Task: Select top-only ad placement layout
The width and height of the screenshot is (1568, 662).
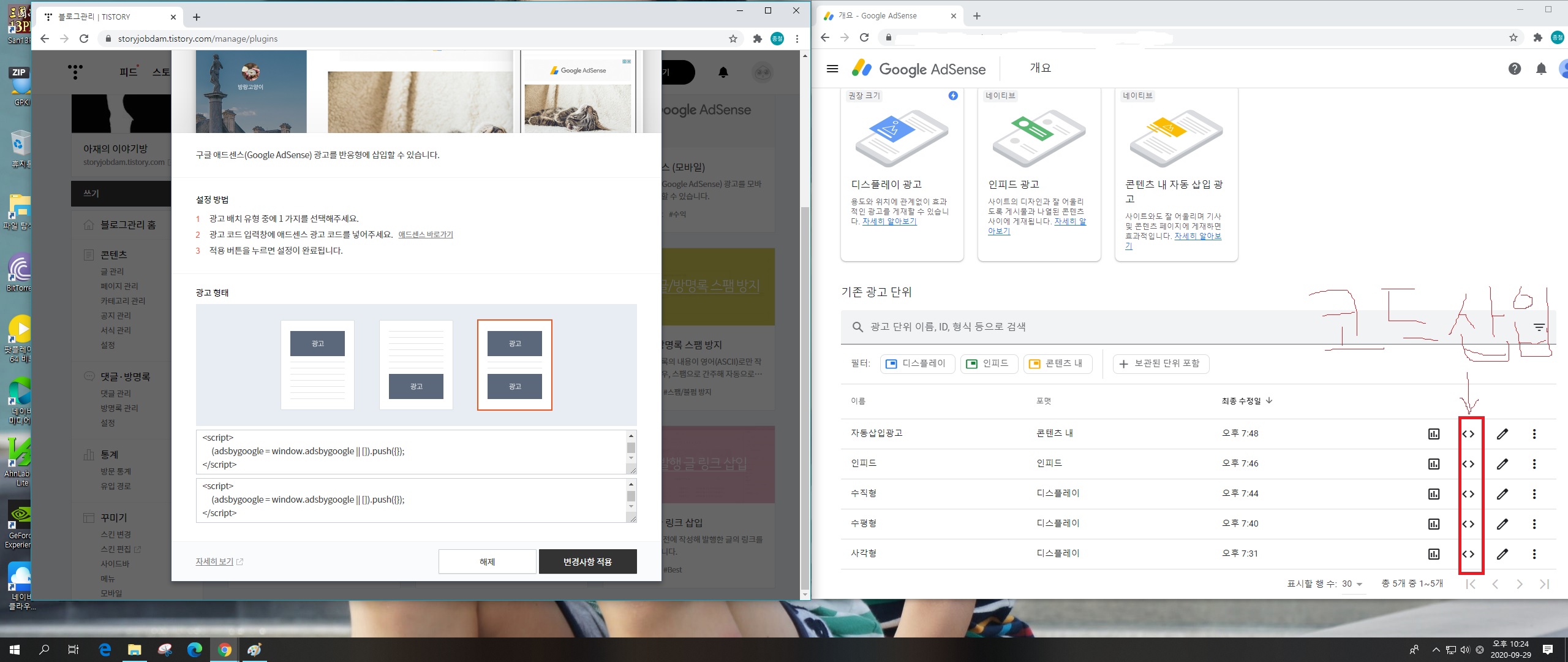Action: pos(317,365)
